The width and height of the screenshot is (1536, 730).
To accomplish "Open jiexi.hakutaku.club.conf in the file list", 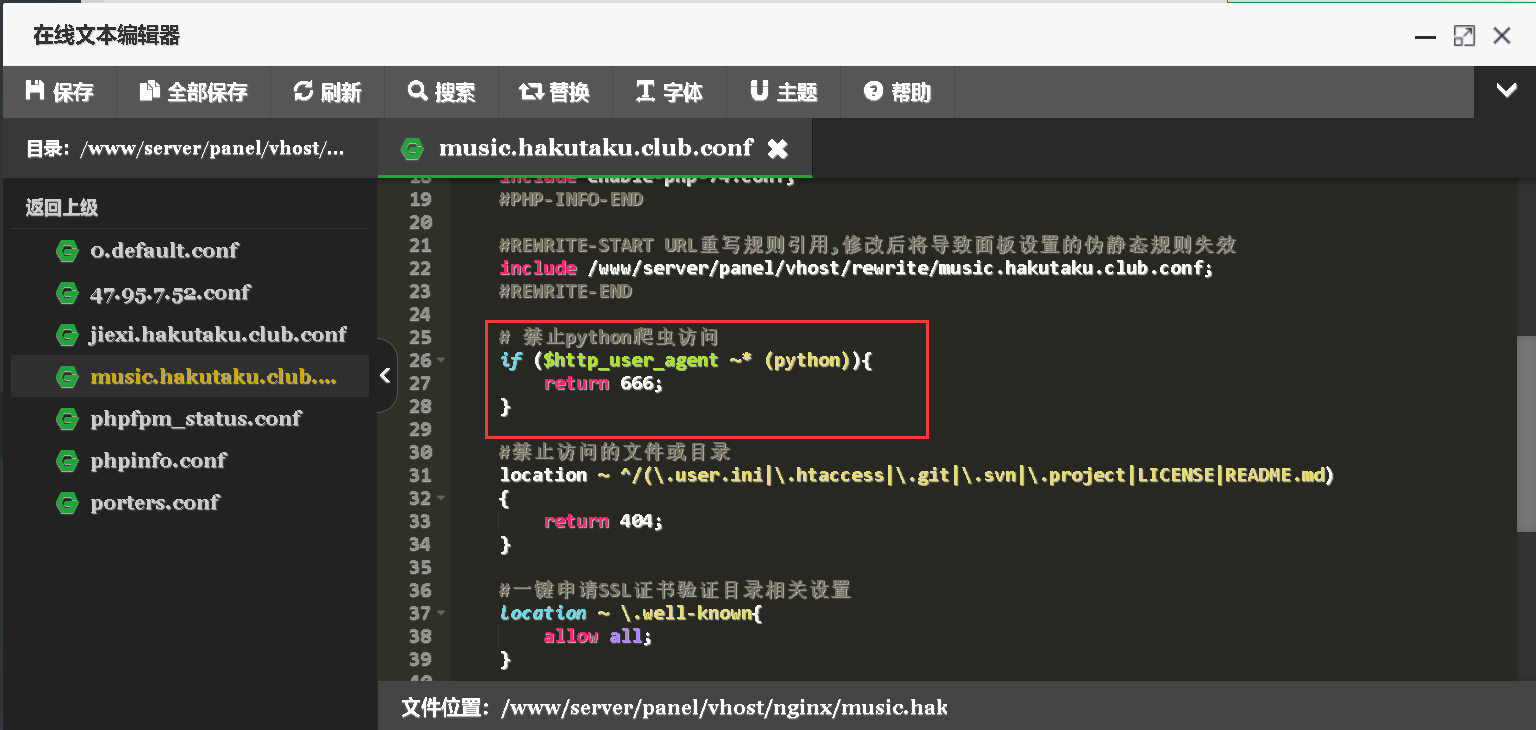I will [218, 334].
